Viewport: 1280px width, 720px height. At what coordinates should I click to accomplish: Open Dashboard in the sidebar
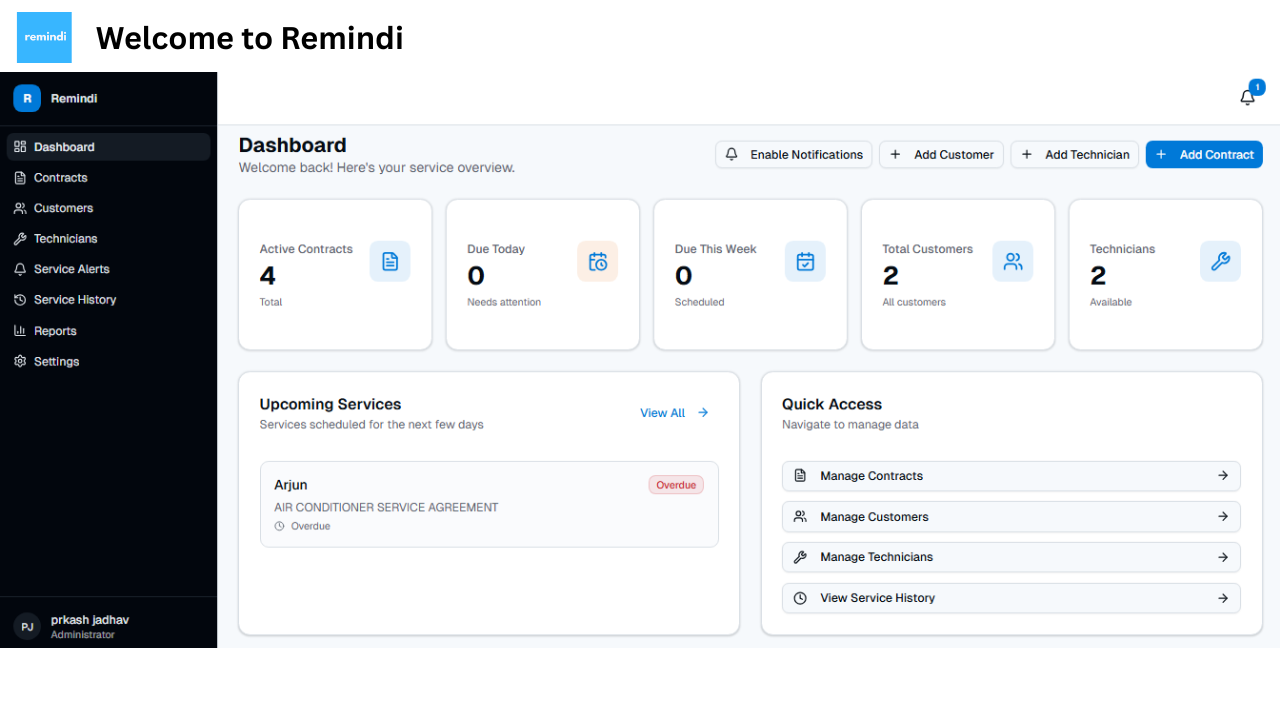[x=108, y=147]
